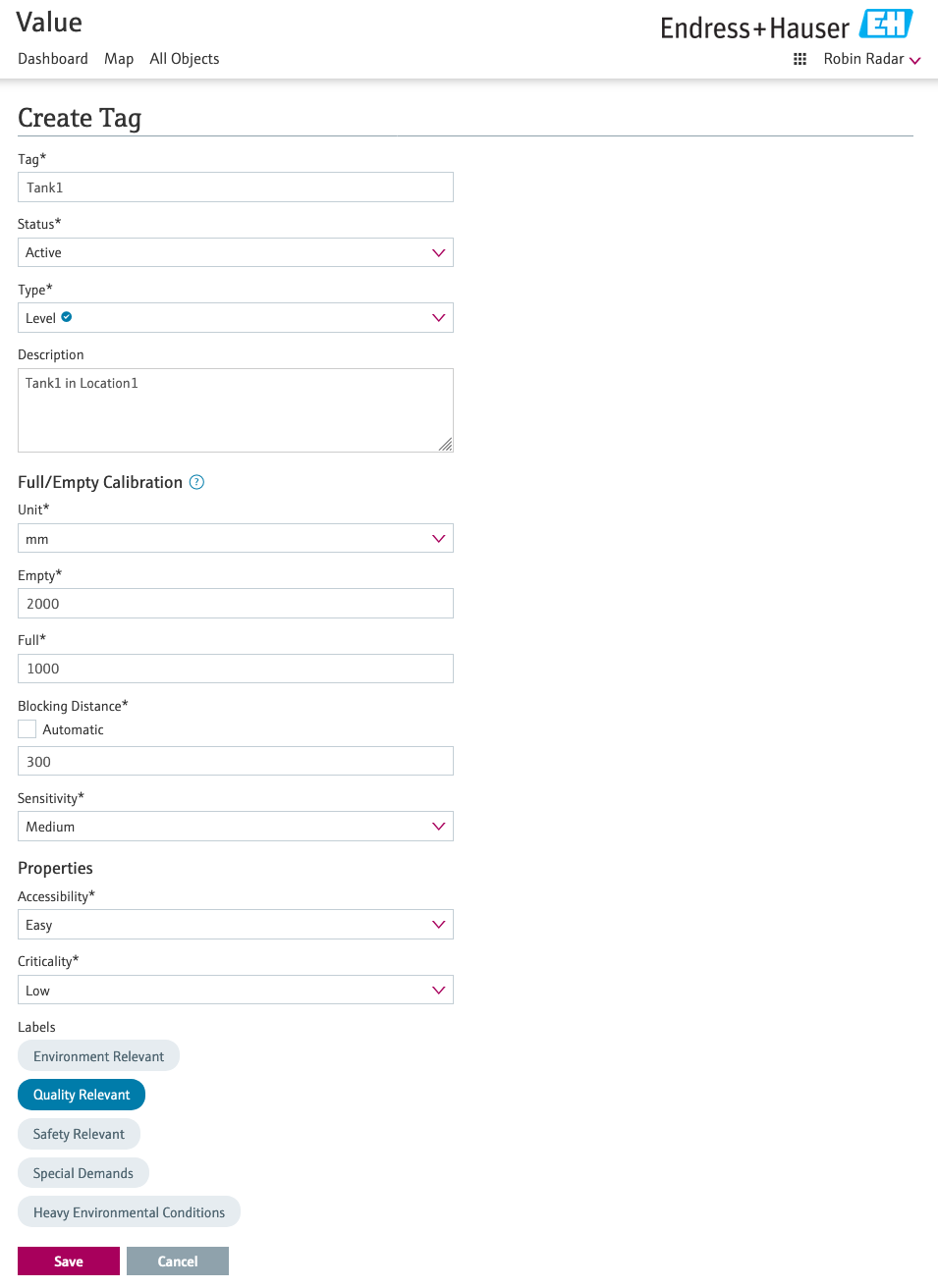
Task: Open the apps grid icon
Action: point(800,59)
